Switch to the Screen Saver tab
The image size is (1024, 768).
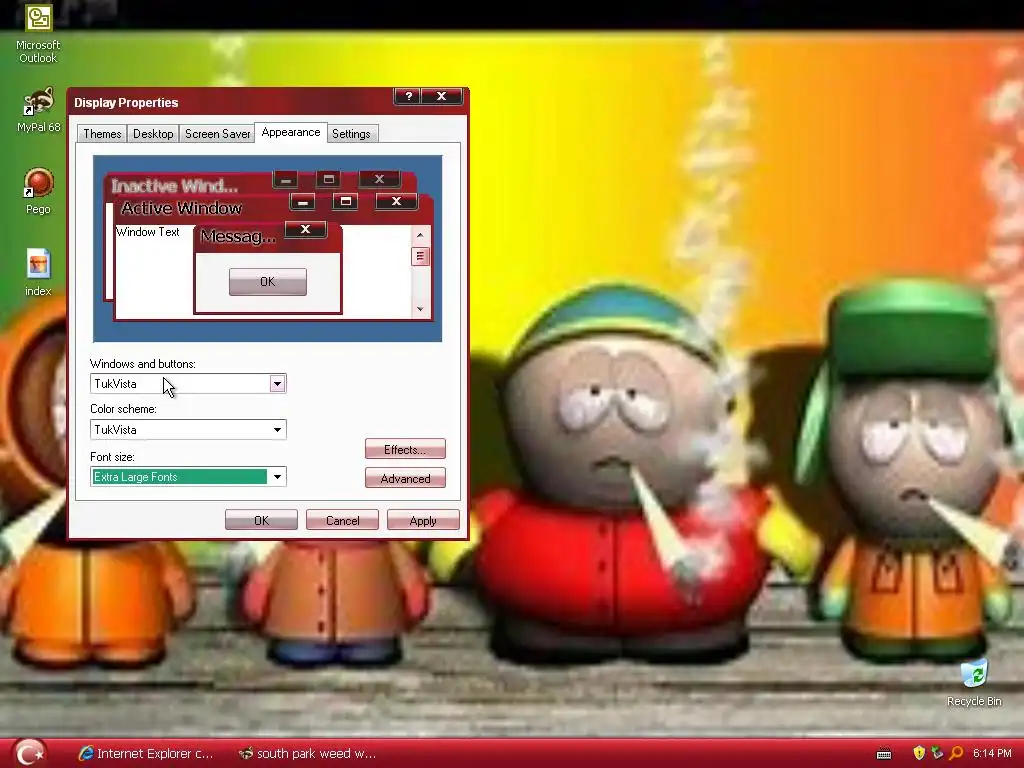(217, 134)
